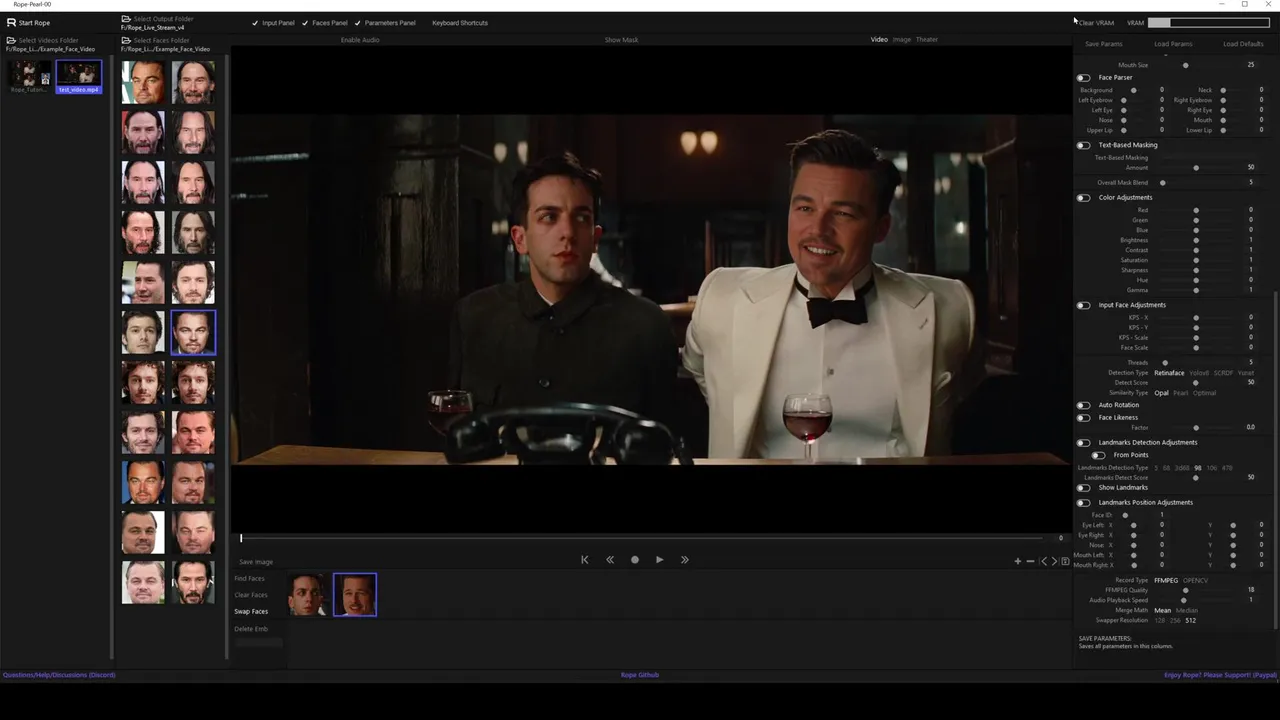The width and height of the screenshot is (1280, 720).
Task: Enable Landmarks Position Adjustments toggle
Action: pyautogui.click(x=1083, y=503)
